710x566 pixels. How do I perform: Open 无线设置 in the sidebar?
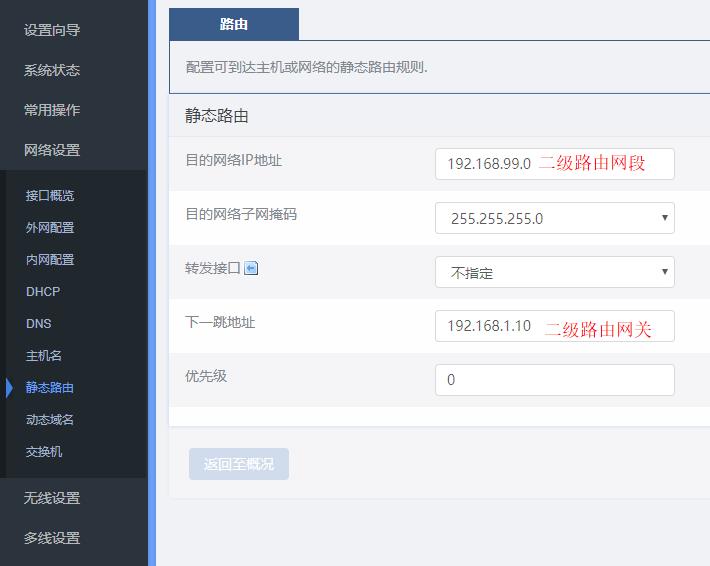pyautogui.click(x=52, y=498)
